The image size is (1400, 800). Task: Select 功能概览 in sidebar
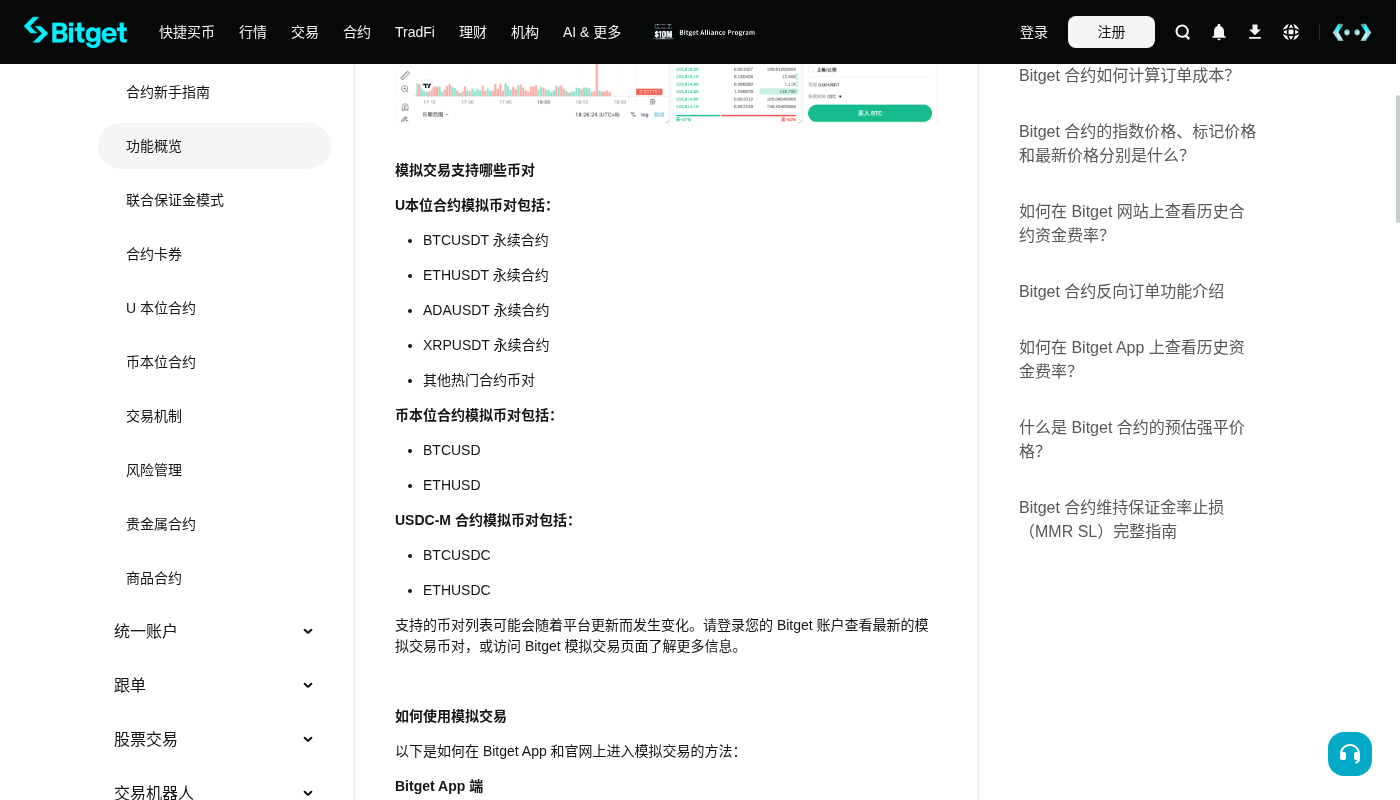[x=214, y=146]
